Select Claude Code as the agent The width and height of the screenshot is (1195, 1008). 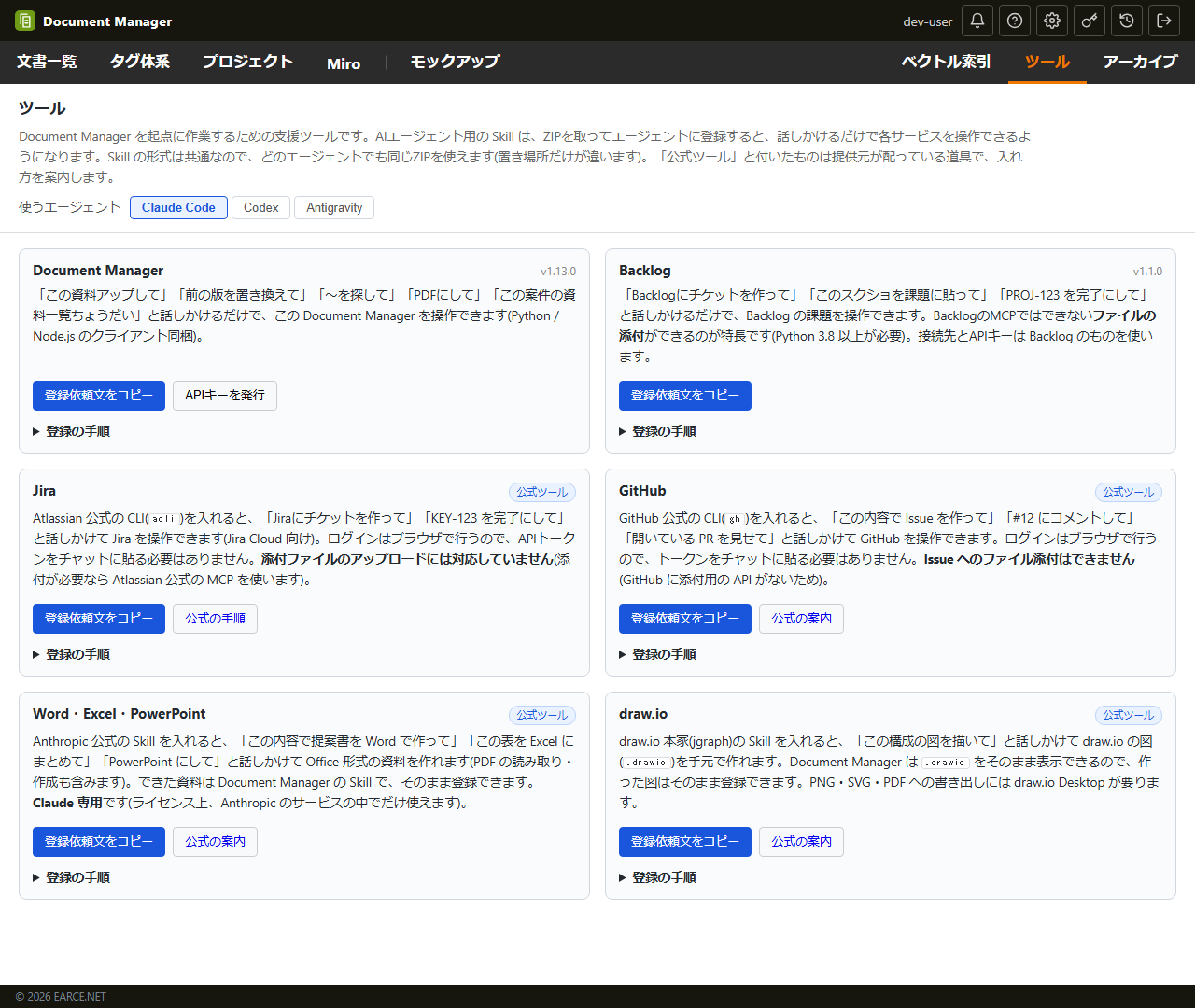click(178, 207)
